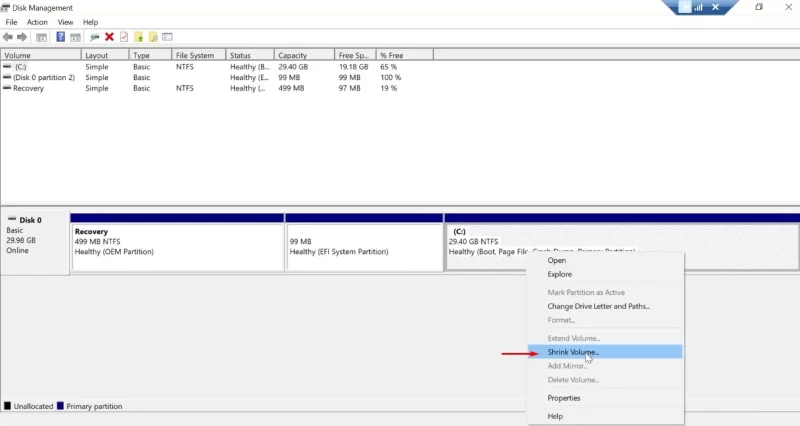Screen dimensions: 800x426
Task: Click the red X Delete toolbar icon
Action: click(109, 37)
